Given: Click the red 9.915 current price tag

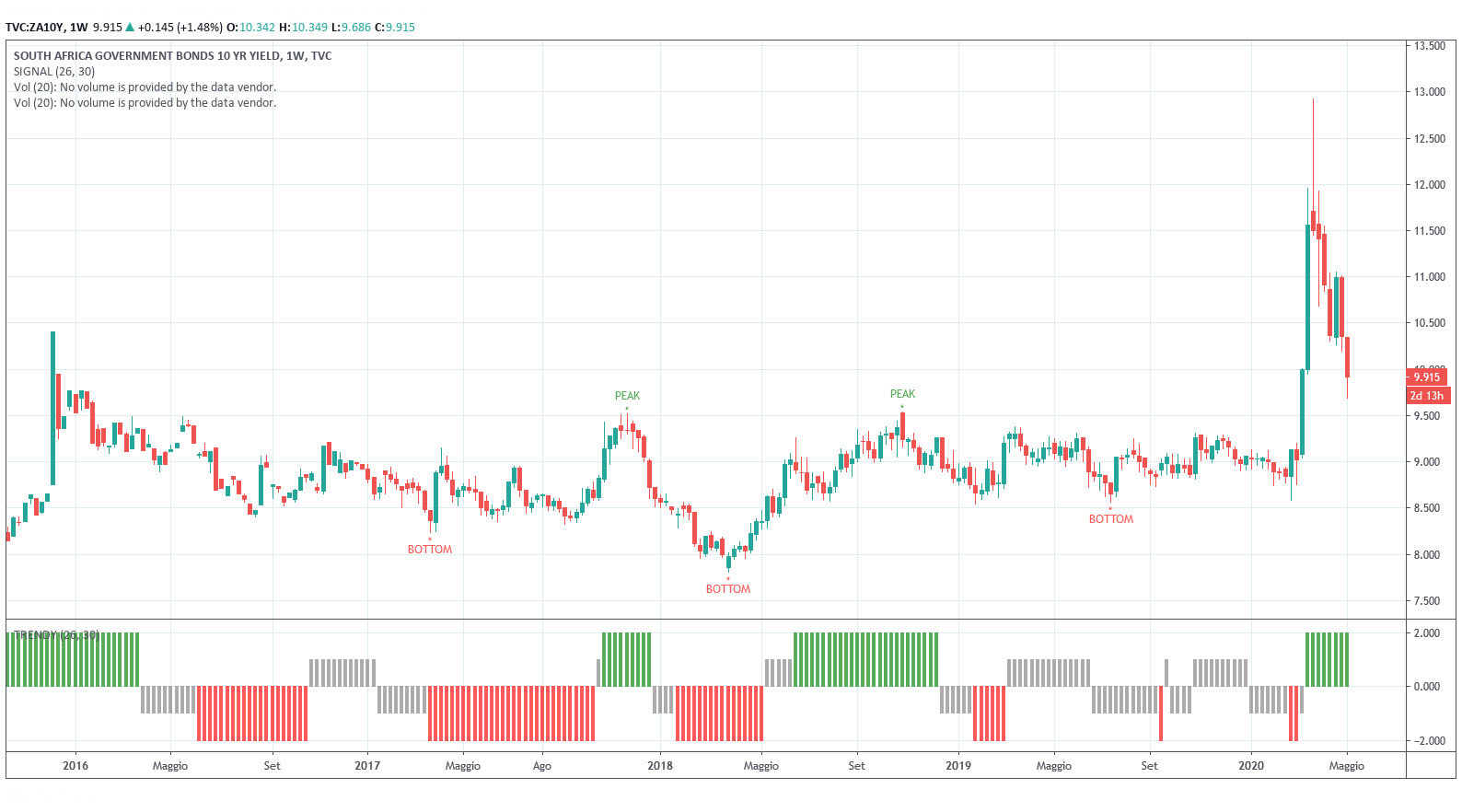Looking at the screenshot, I should [x=1427, y=377].
